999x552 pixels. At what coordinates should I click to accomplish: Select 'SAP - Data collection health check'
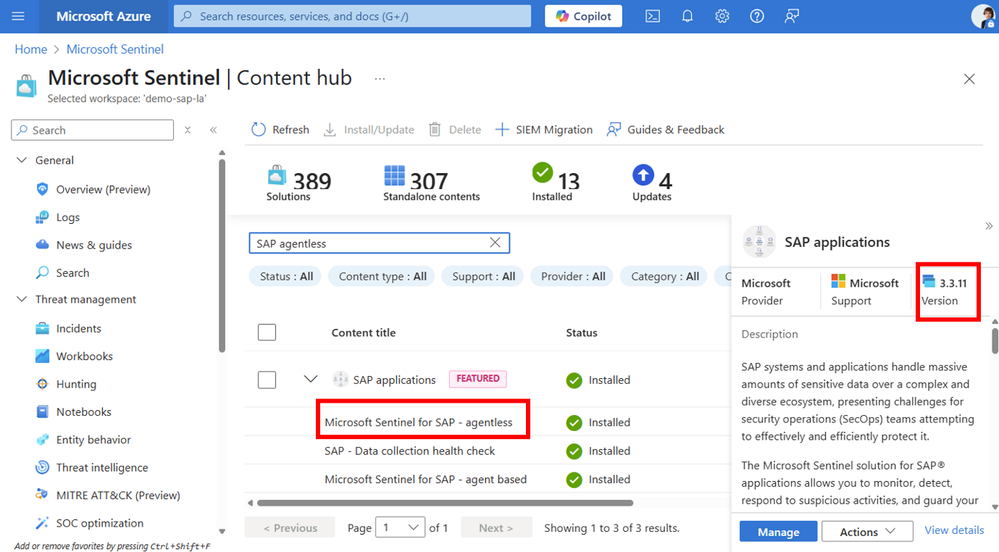click(x=410, y=451)
